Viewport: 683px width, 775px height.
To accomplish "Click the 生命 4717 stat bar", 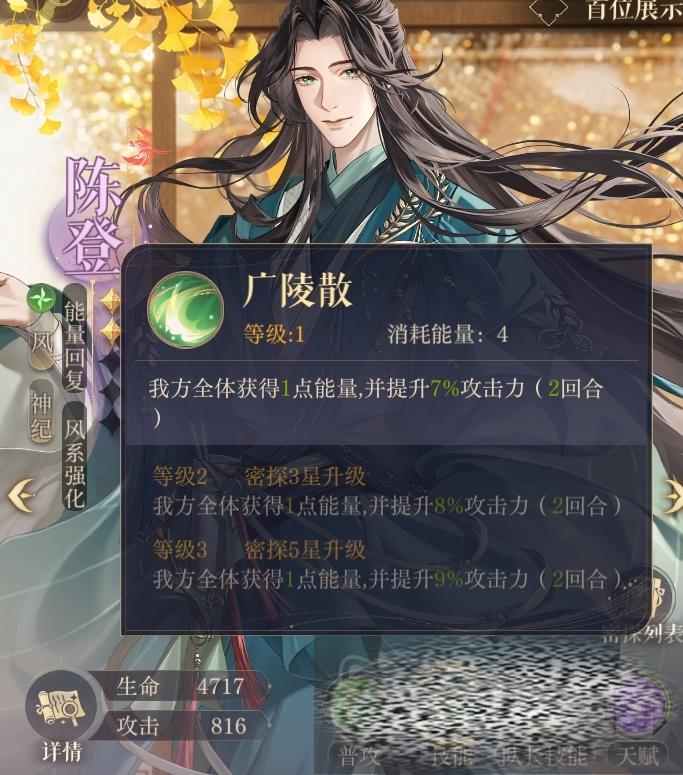I will [x=184, y=686].
